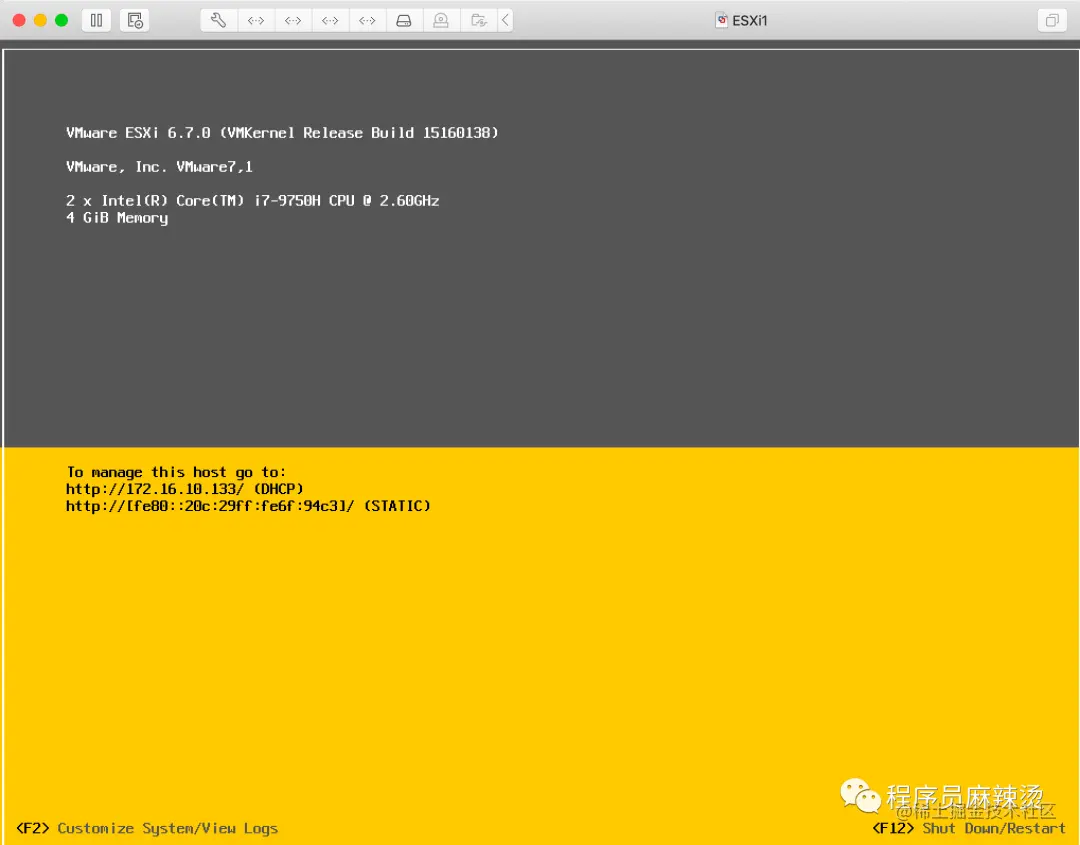Click the VMware ESXi 6.7.0 build line
The image size is (1080, 845).
[x=282, y=133]
